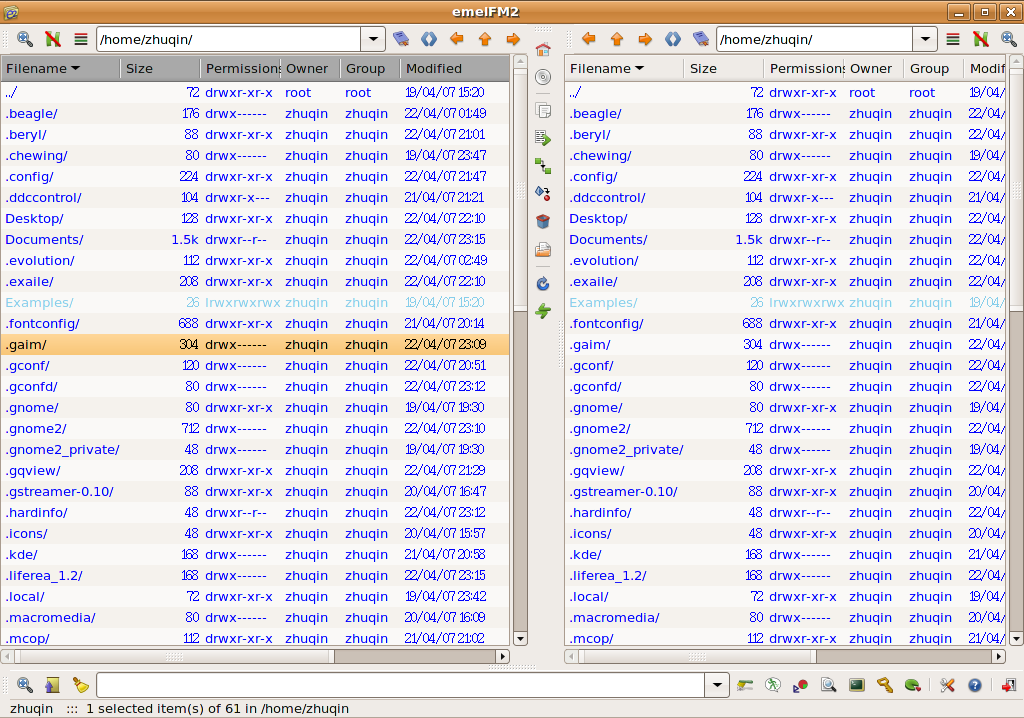Screen dimensions: 1024x718
Task: Open help with the blue question mark
Action: pos(975,685)
